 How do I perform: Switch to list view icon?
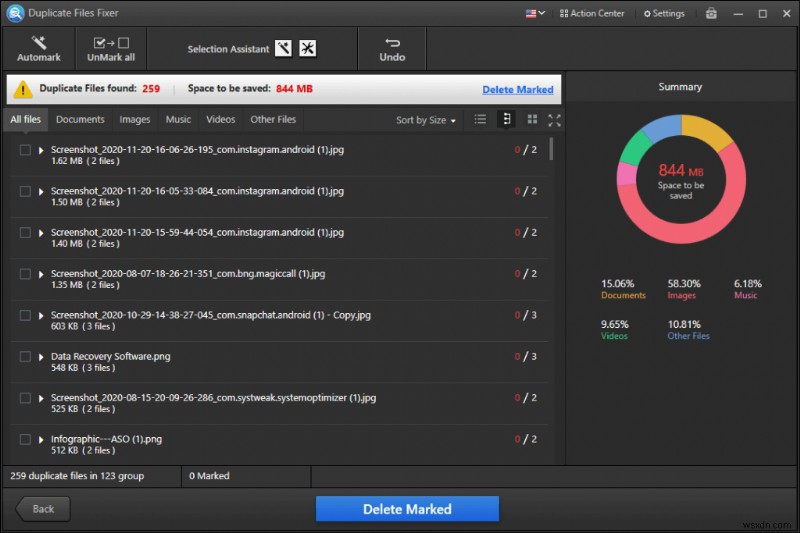(x=480, y=119)
